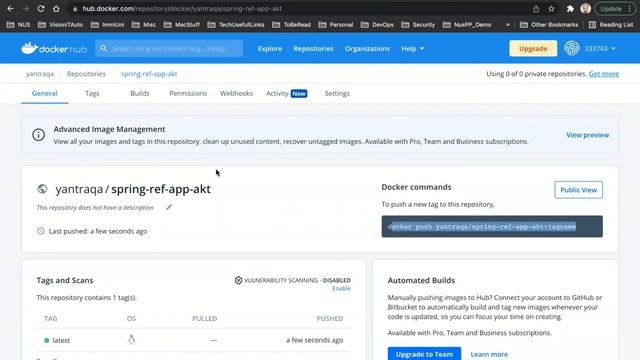Click the yellow Upgrade button
This screenshot has width=640, height=360.
click(533, 49)
